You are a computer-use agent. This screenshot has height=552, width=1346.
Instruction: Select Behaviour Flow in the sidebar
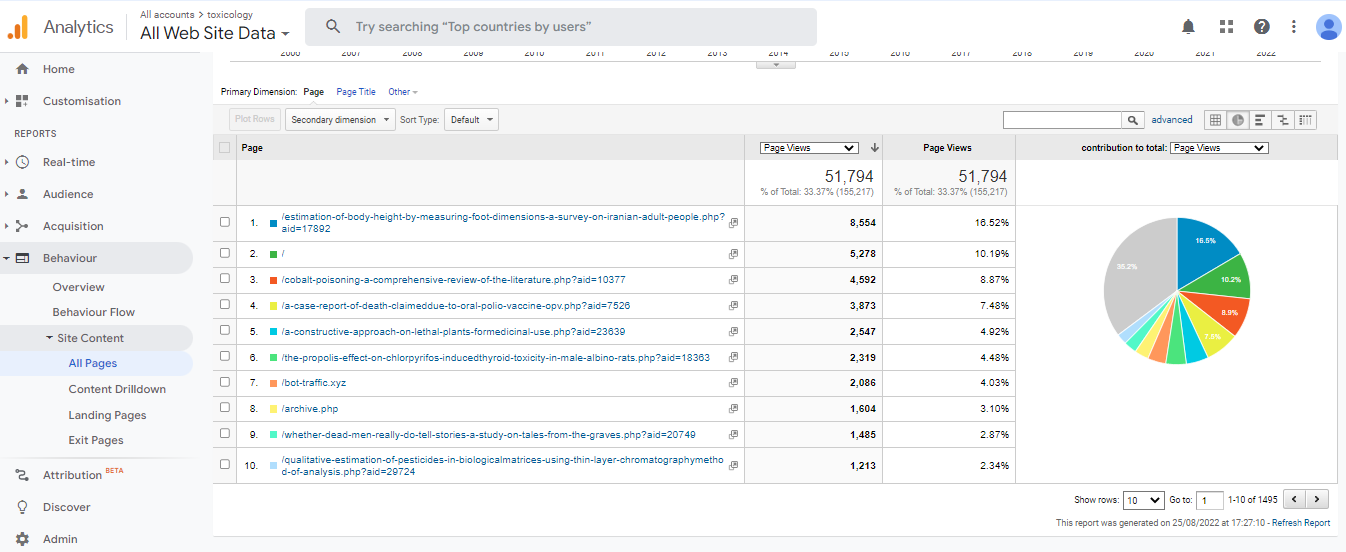pyautogui.click(x=94, y=312)
